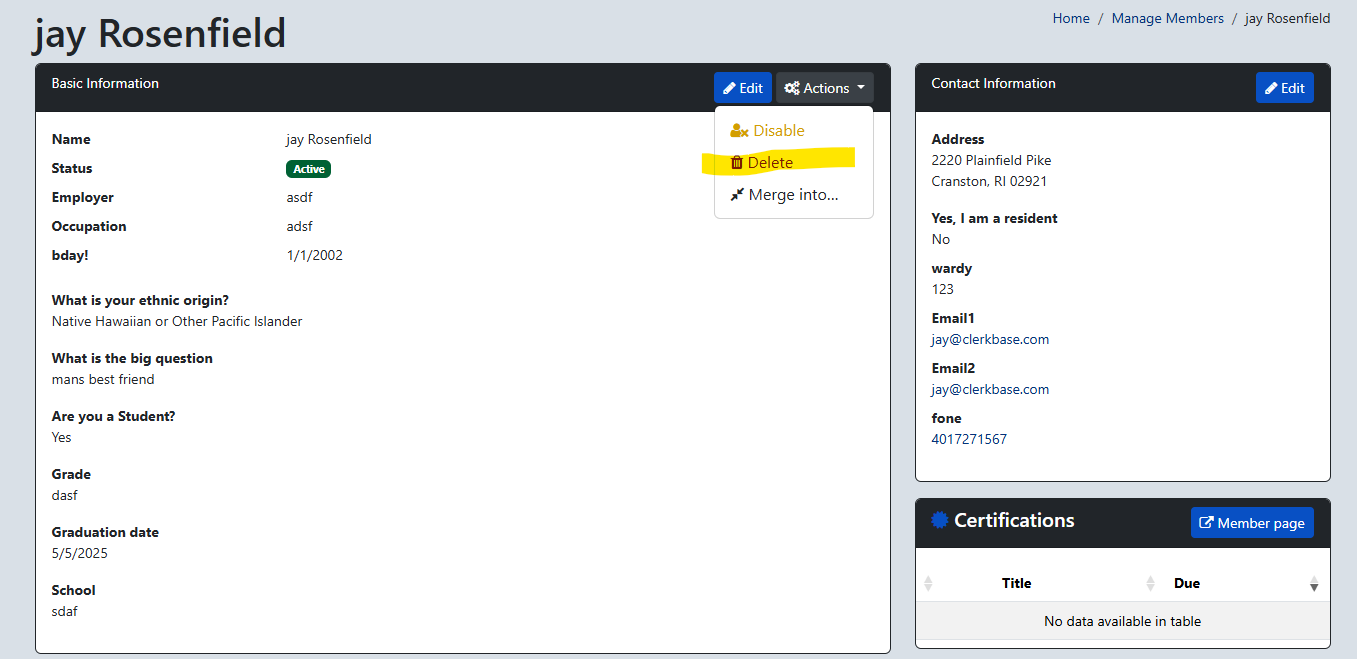Image resolution: width=1357 pixels, height=659 pixels.
Task: Click Occupation value adsf
Action: pyautogui.click(x=300, y=226)
